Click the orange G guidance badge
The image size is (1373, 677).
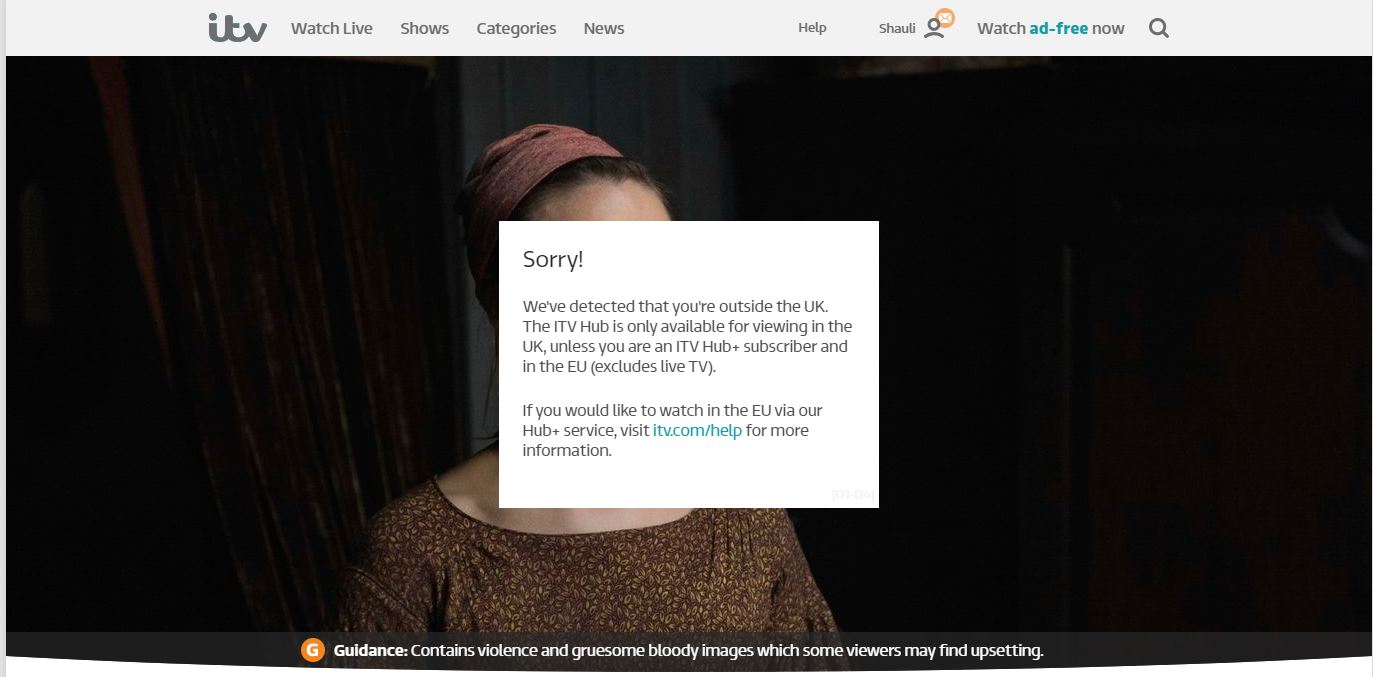[x=313, y=651]
